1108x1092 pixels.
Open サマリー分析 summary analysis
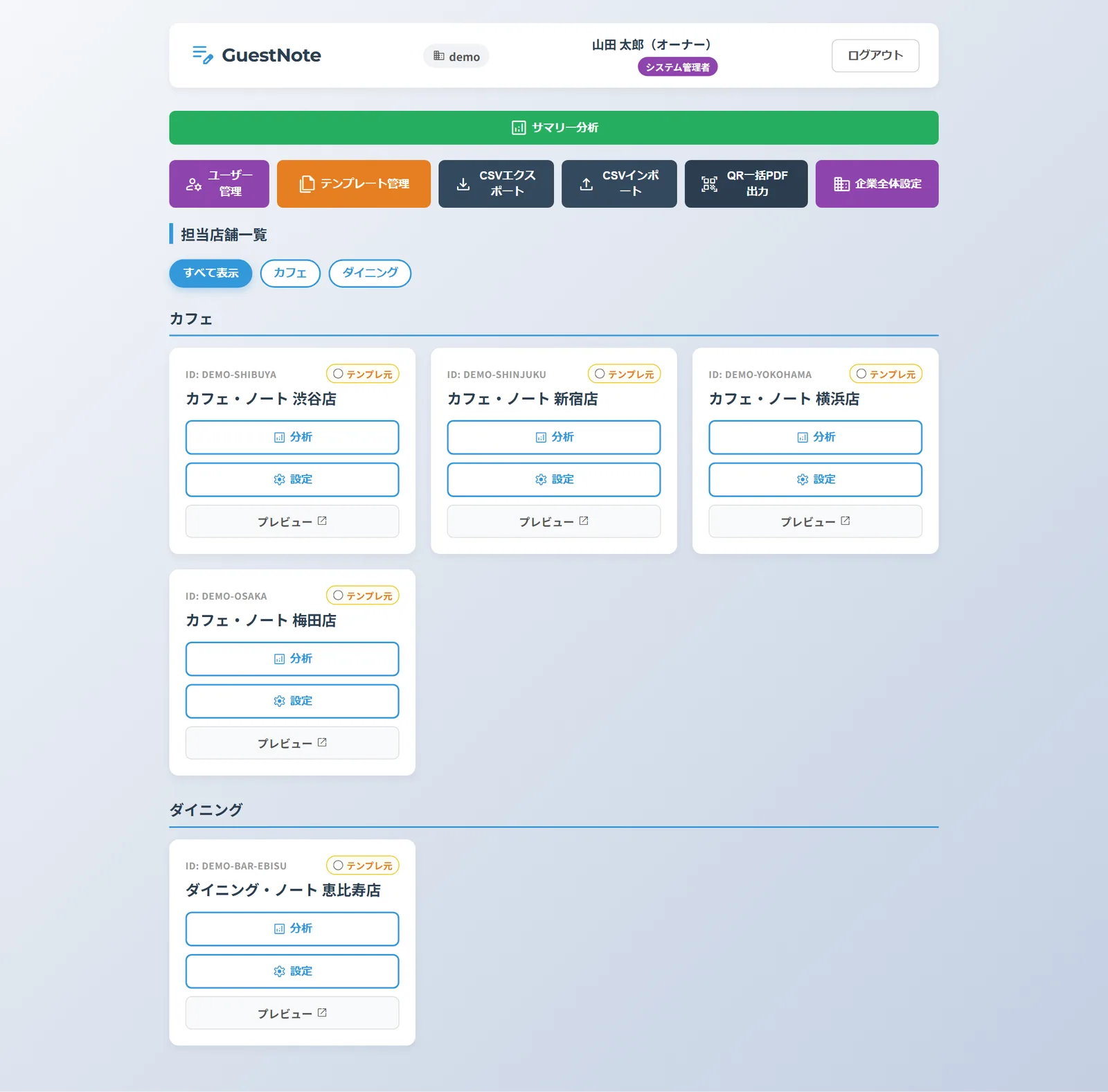pos(553,127)
